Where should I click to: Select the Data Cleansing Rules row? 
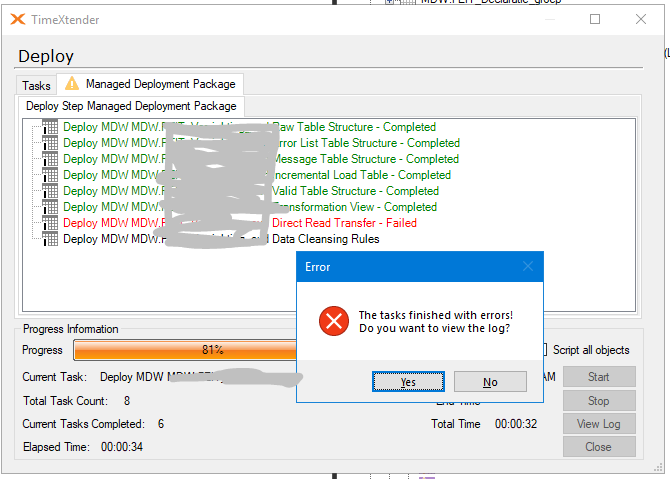pyautogui.click(x=221, y=239)
